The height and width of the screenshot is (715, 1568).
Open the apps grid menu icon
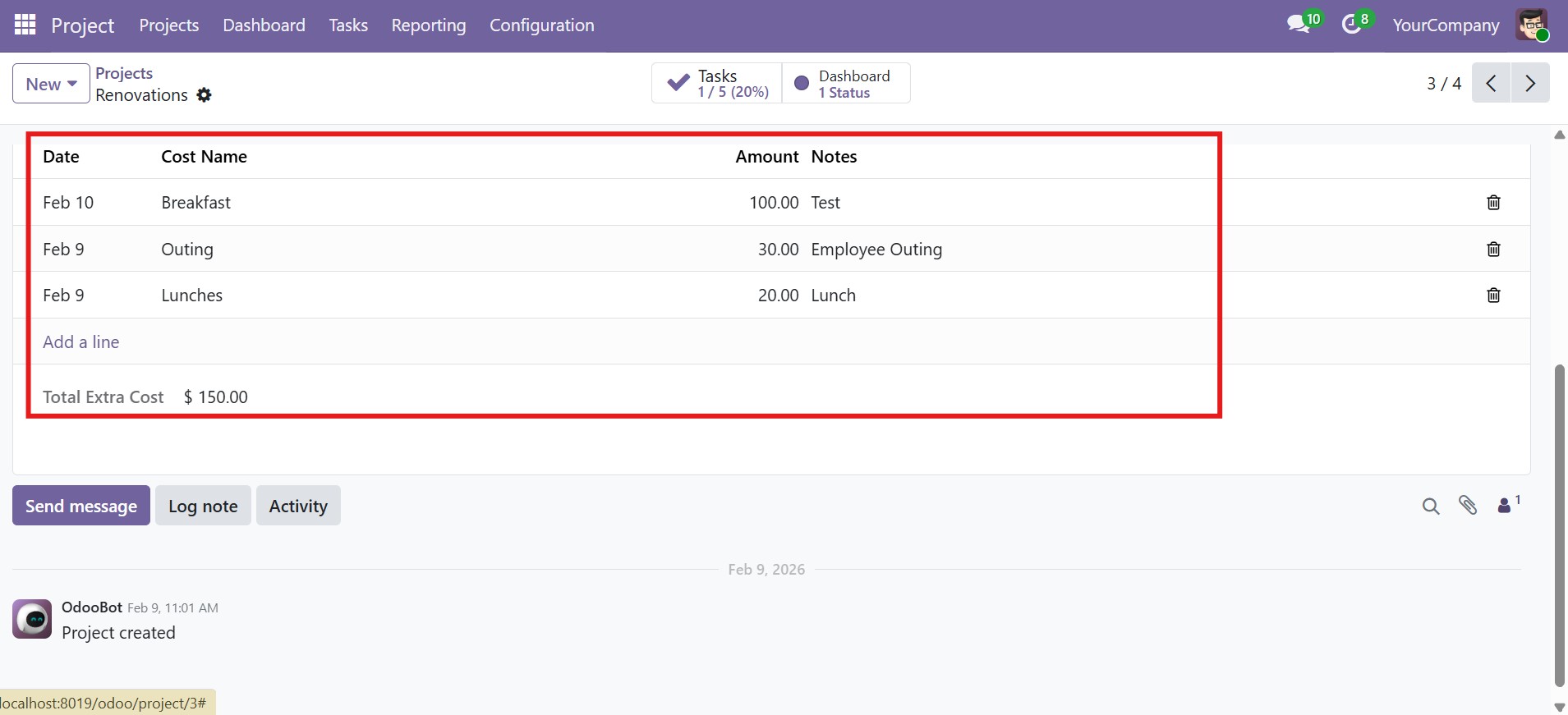coord(25,25)
